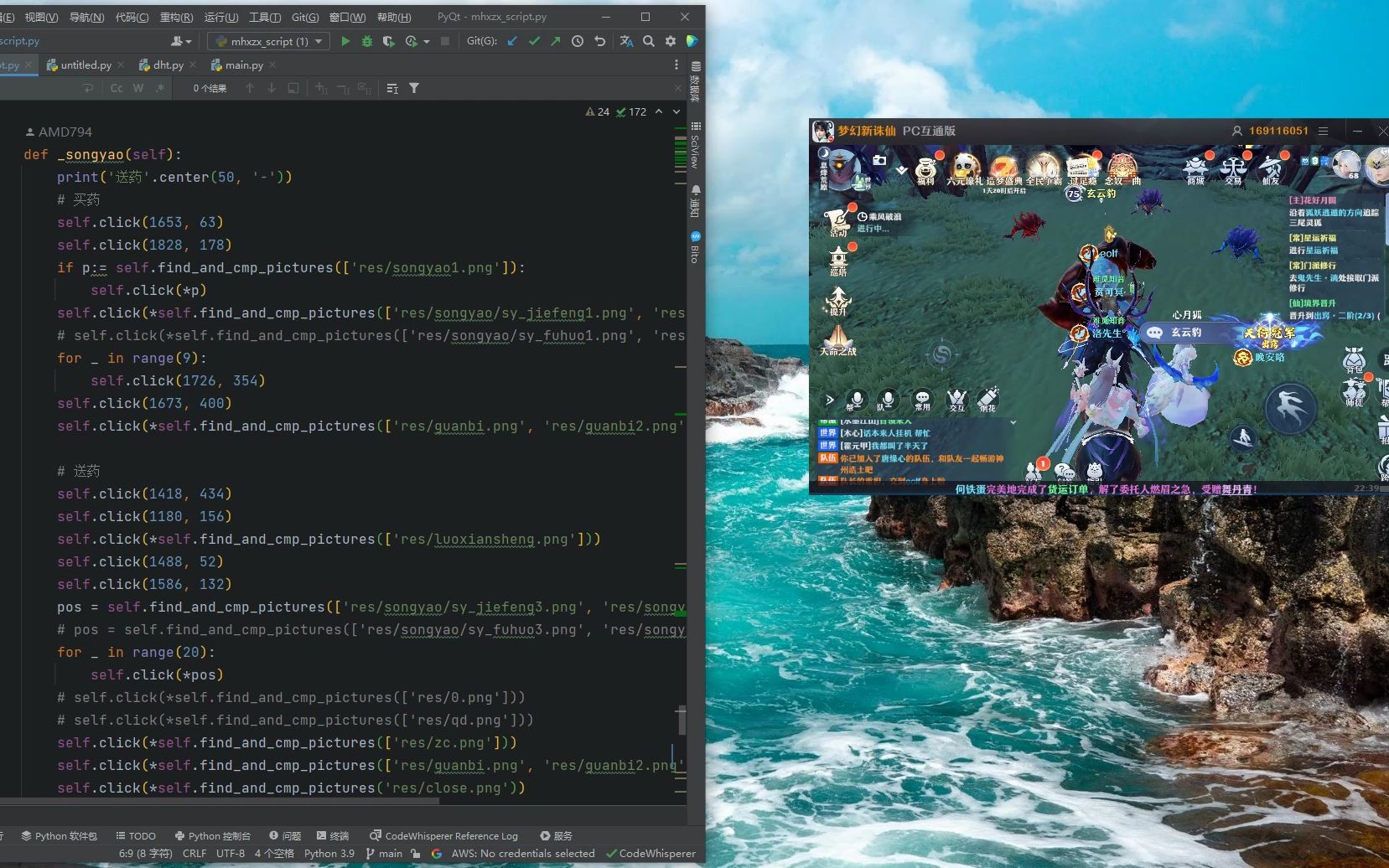Open Search Everywhere magnifier icon
Image resolution: width=1389 pixels, height=868 pixels.
point(648,41)
